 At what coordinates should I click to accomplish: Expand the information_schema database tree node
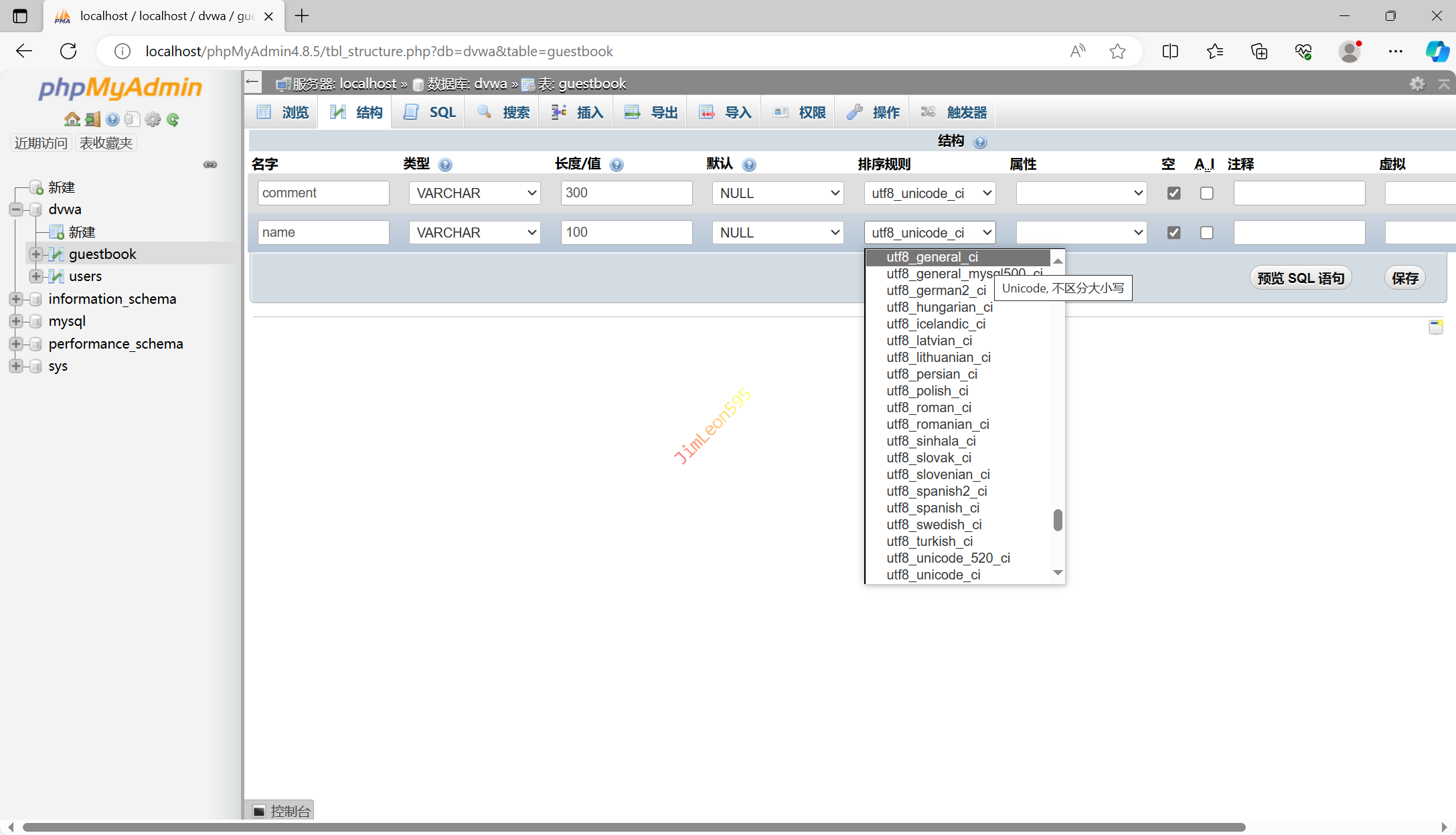pyautogui.click(x=16, y=299)
